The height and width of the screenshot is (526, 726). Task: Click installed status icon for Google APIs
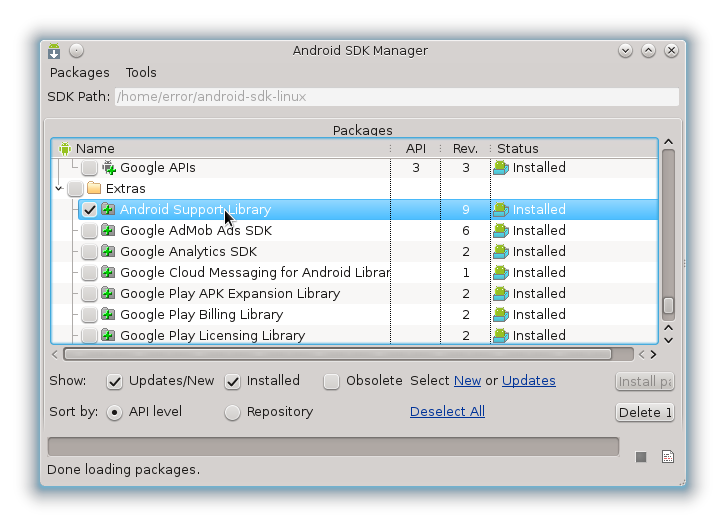coord(501,168)
